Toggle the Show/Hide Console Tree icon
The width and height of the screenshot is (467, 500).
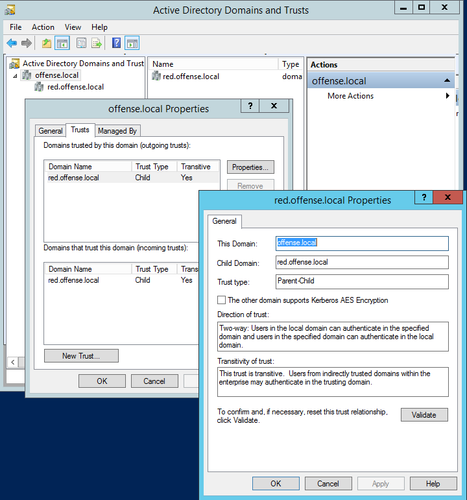pyautogui.click(x=62, y=43)
